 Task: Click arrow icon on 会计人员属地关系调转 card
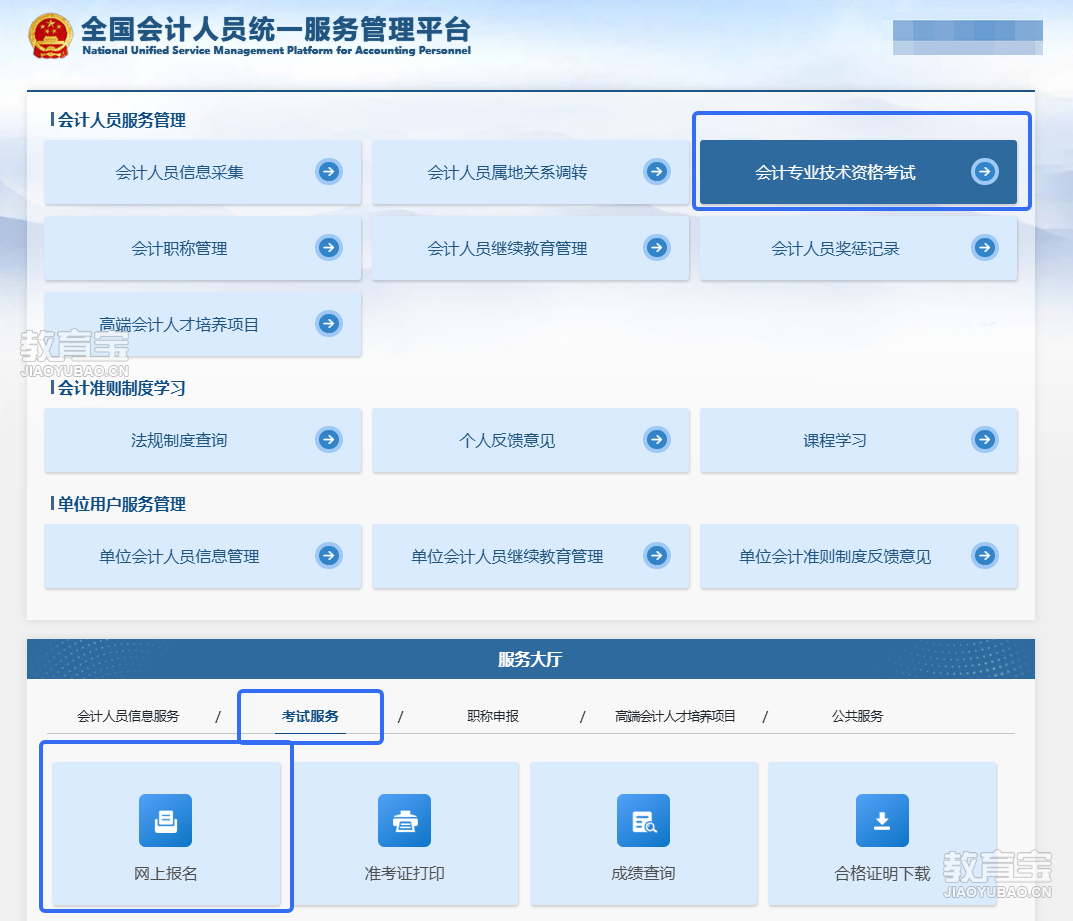(657, 171)
